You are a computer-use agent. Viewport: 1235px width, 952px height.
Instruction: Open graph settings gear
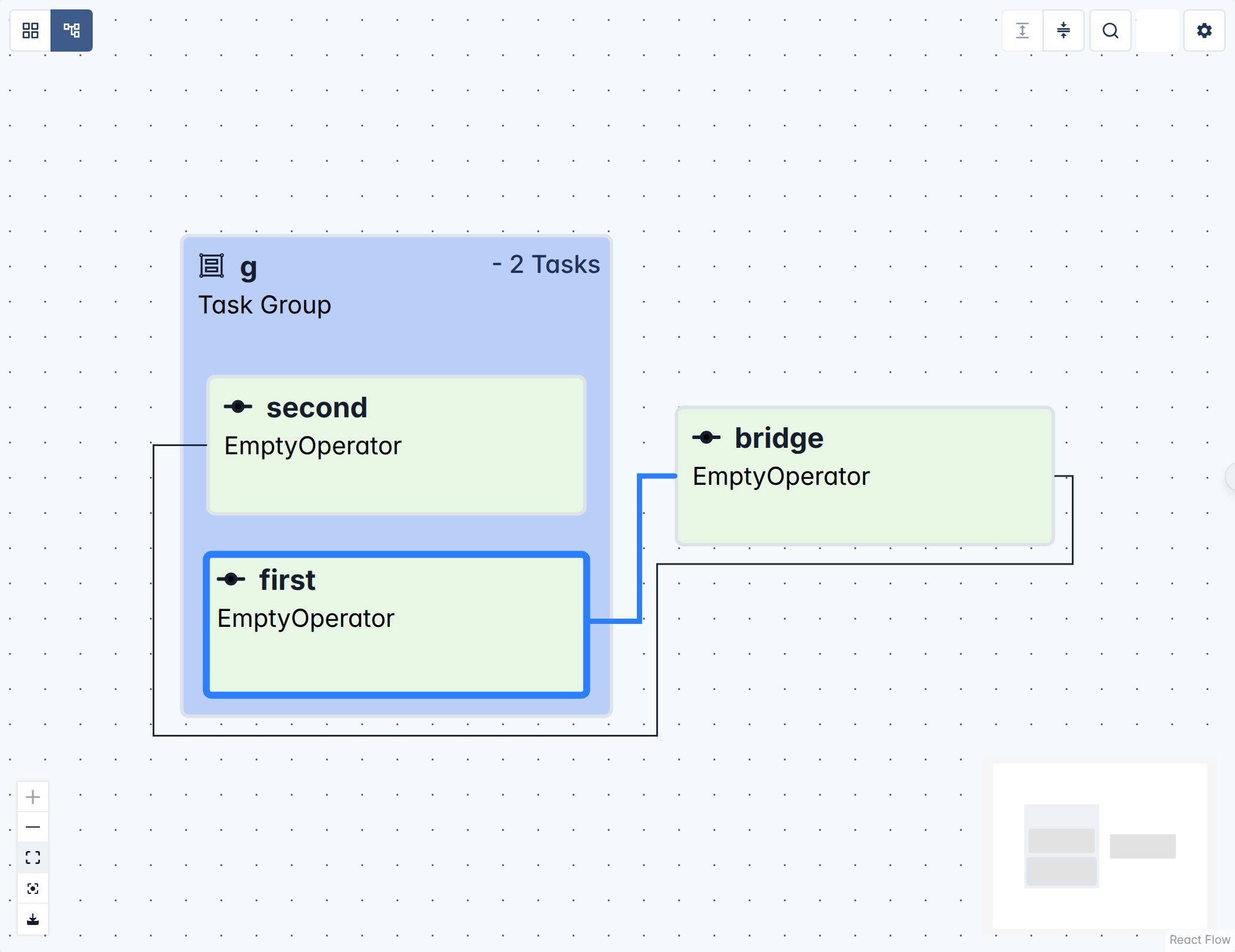(x=1204, y=31)
